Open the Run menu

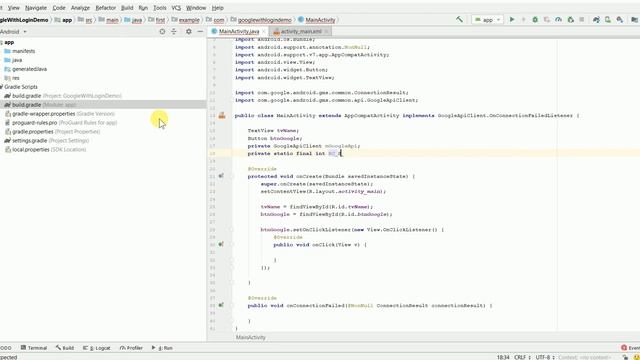pos(143,8)
